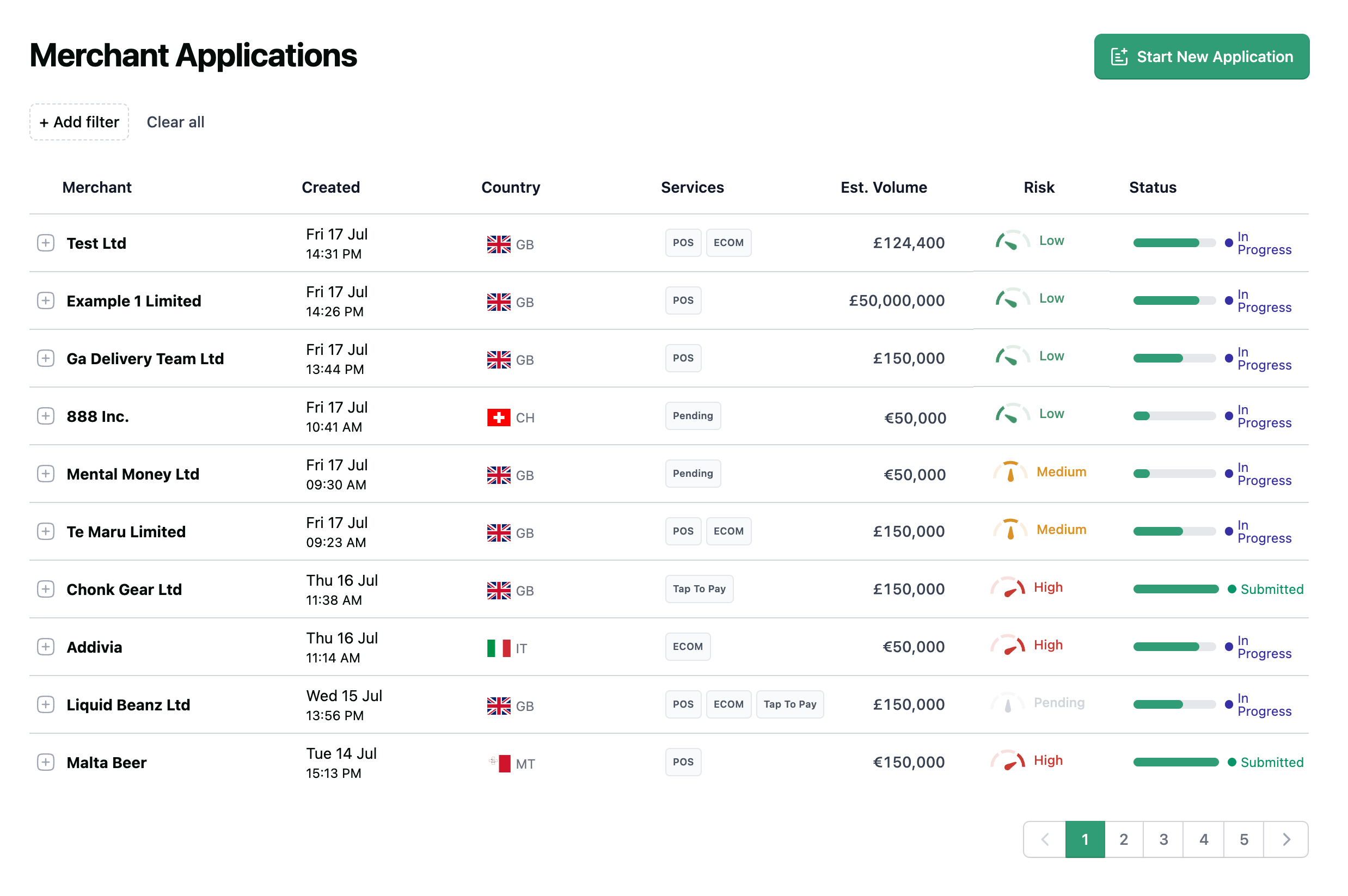Click the Est. Volume column header
The width and height of the screenshot is (1348, 896).
(x=884, y=187)
